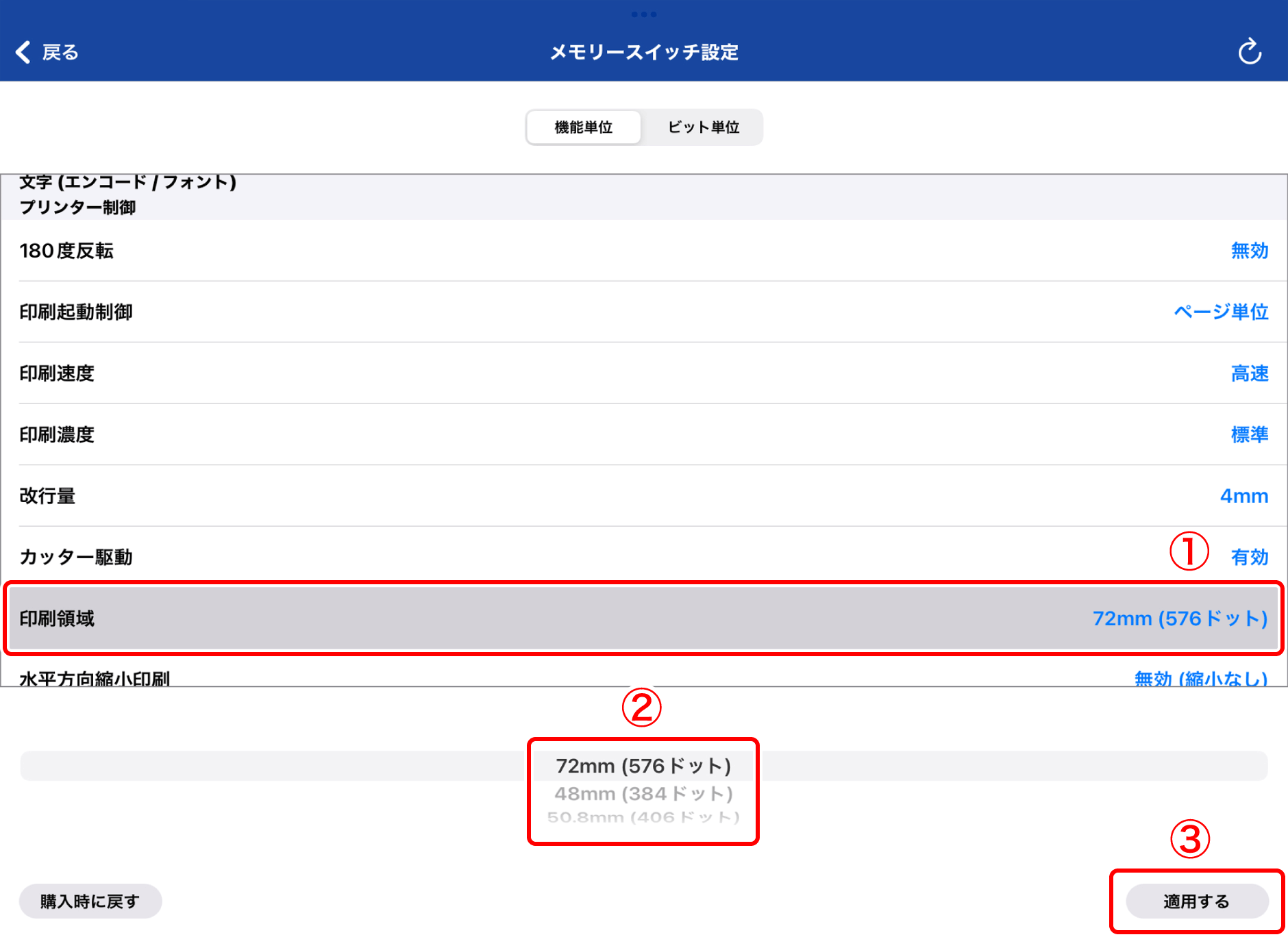The height and width of the screenshot is (937, 1288).
Task: Tap the three-dot handle at top
Action: click(643, 14)
